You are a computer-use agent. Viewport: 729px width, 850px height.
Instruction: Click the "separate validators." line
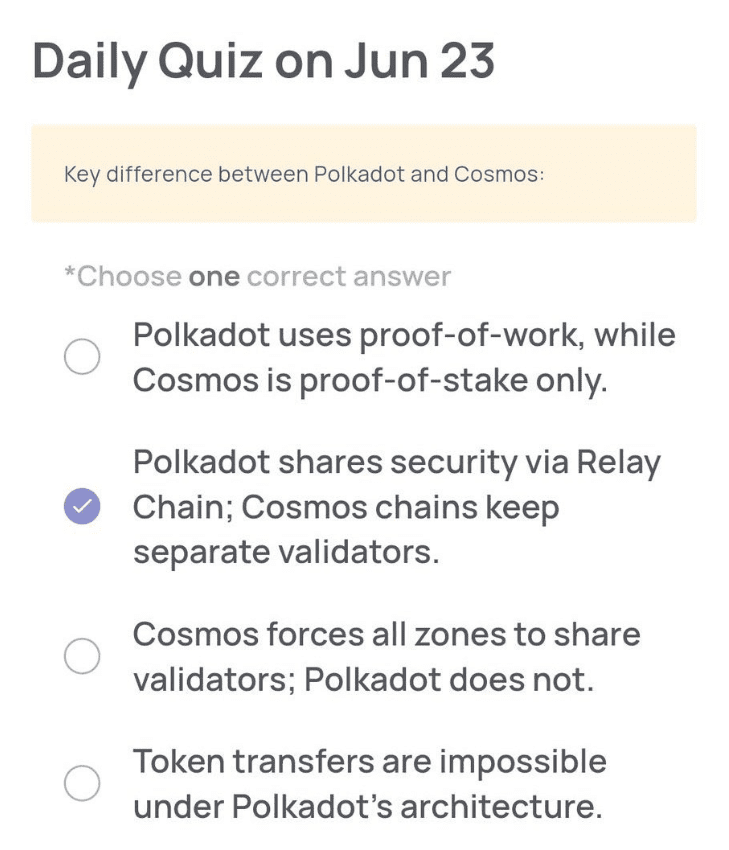pos(286,552)
